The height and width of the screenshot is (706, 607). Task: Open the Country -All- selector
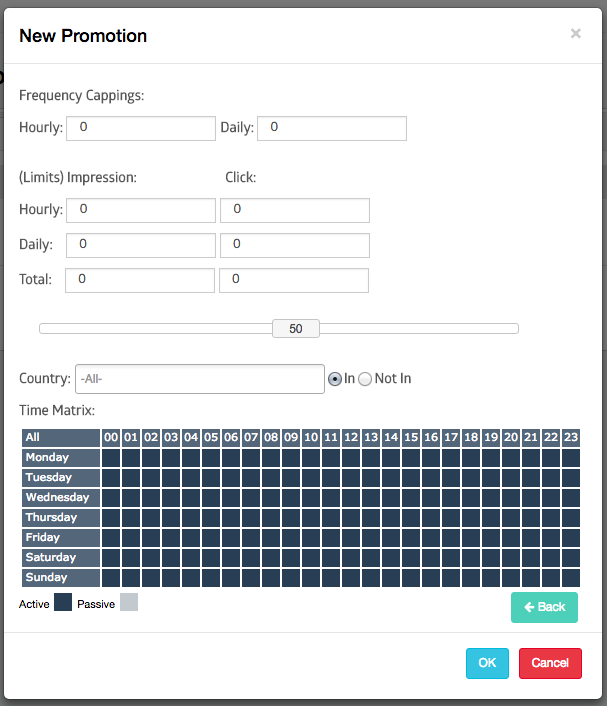coord(199,379)
